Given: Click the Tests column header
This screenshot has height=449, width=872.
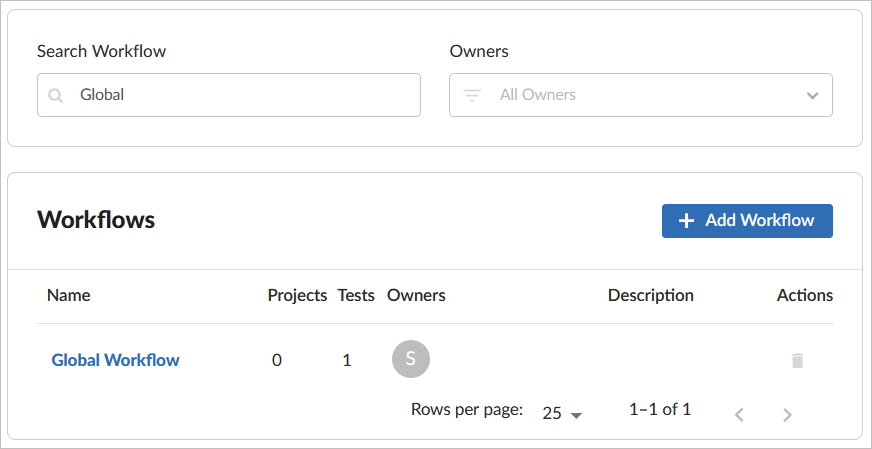Looking at the screenshot, I should (x=356, y=295).
